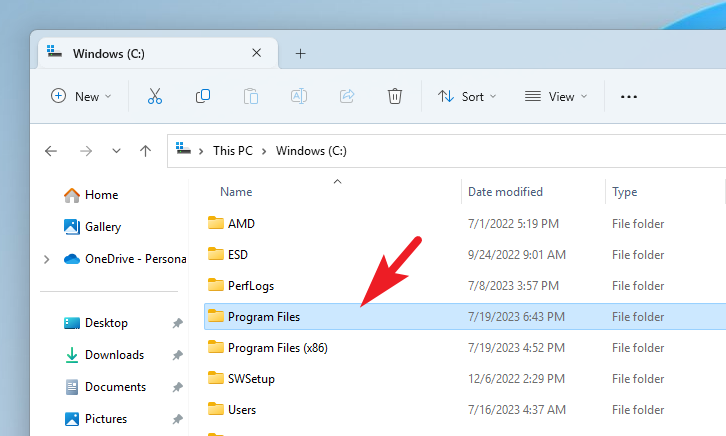Click the Cut scissors icon
The width and height of the screenshot is (726, 436).
point(155,96)
